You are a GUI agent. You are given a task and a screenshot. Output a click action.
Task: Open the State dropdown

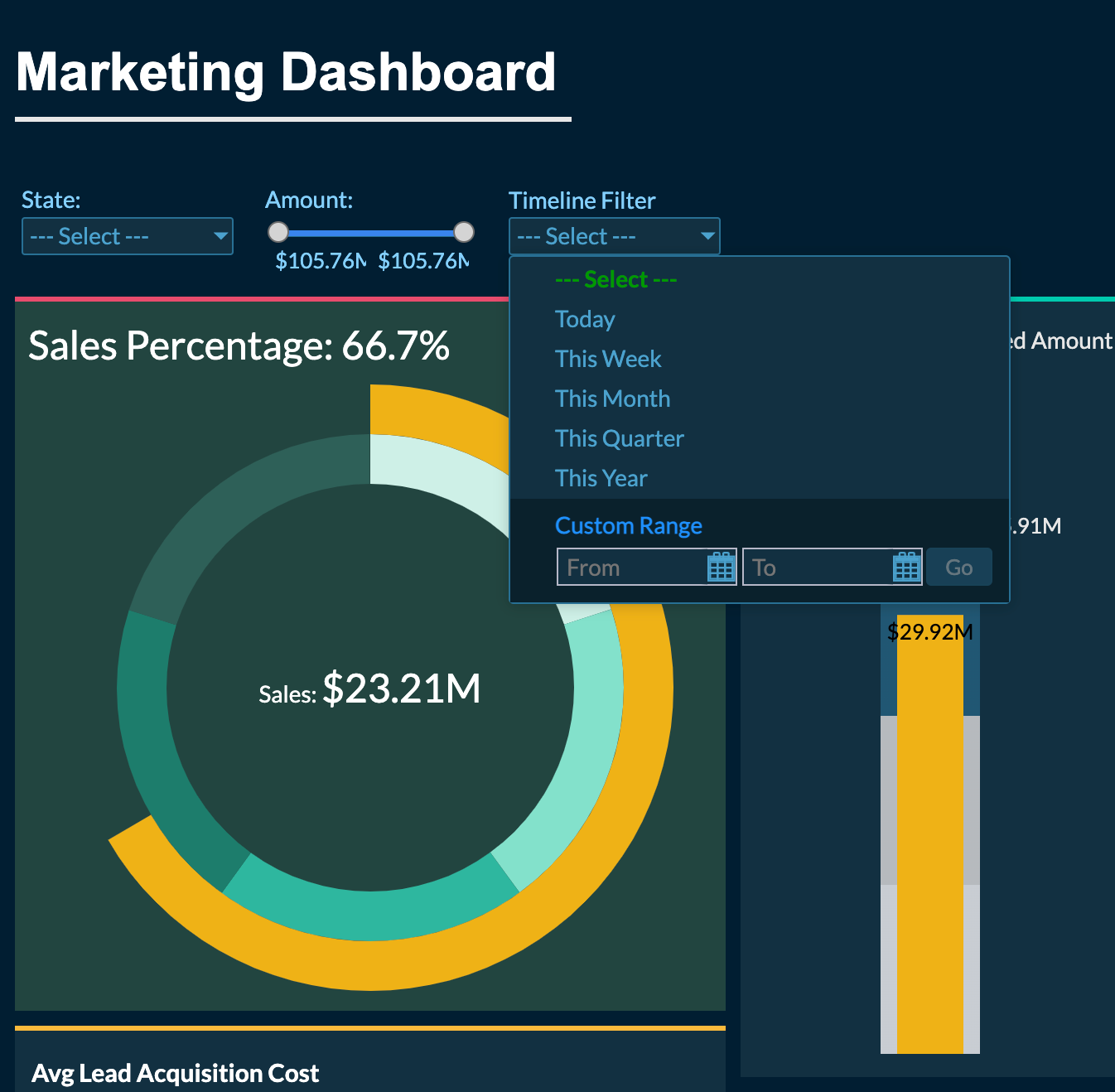[x=127, y=236]
